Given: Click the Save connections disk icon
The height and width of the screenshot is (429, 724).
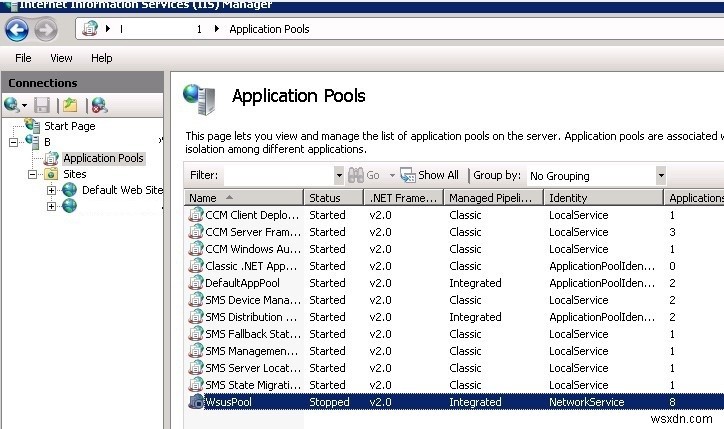Looking at the screenshot, I should (42, 105).
